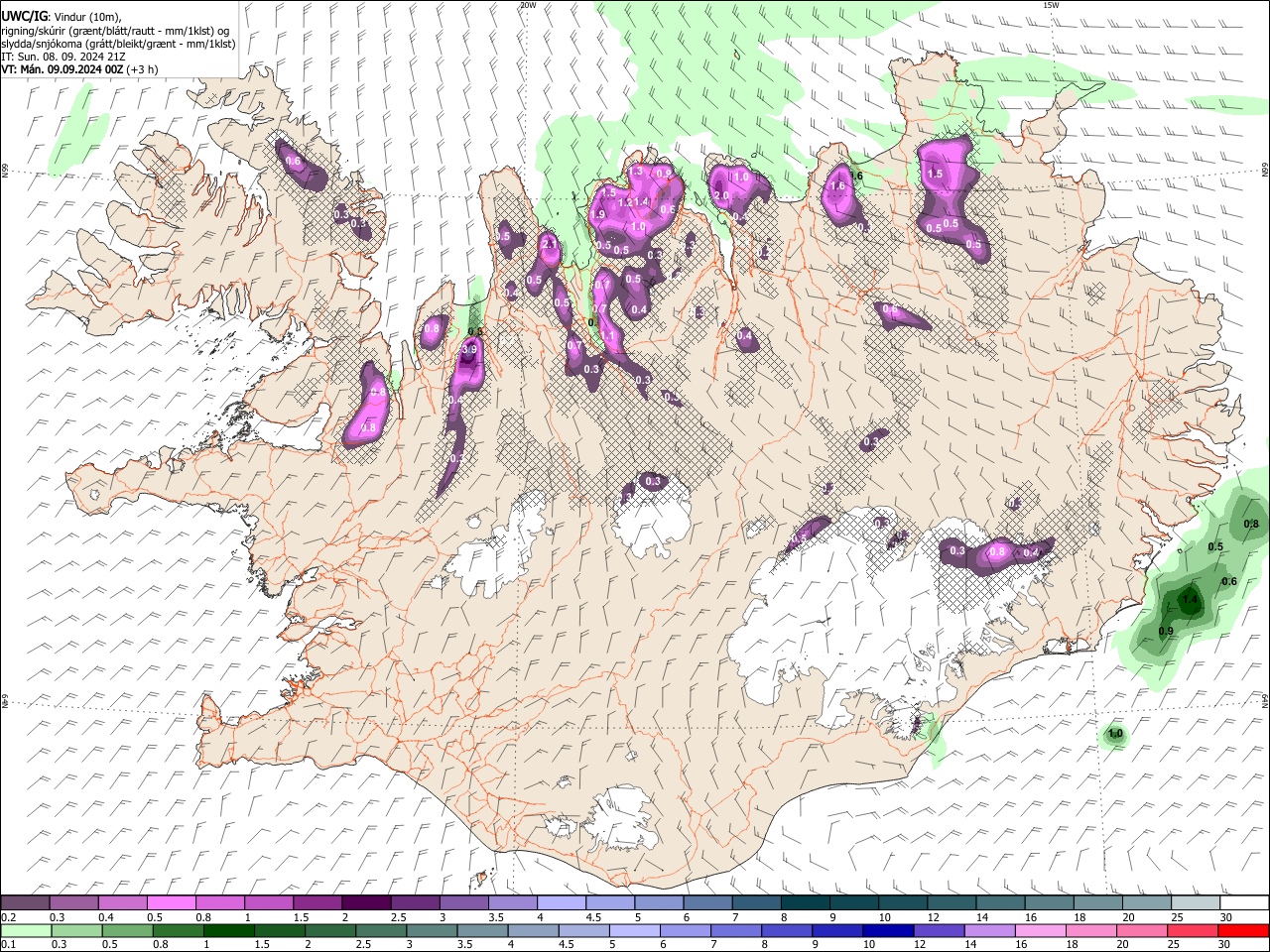Image resolution: width=1270 pixels, height=952 pixels.
Task: Pick rain legend swatch between 2.5 and 3
Action: [381, 931]
